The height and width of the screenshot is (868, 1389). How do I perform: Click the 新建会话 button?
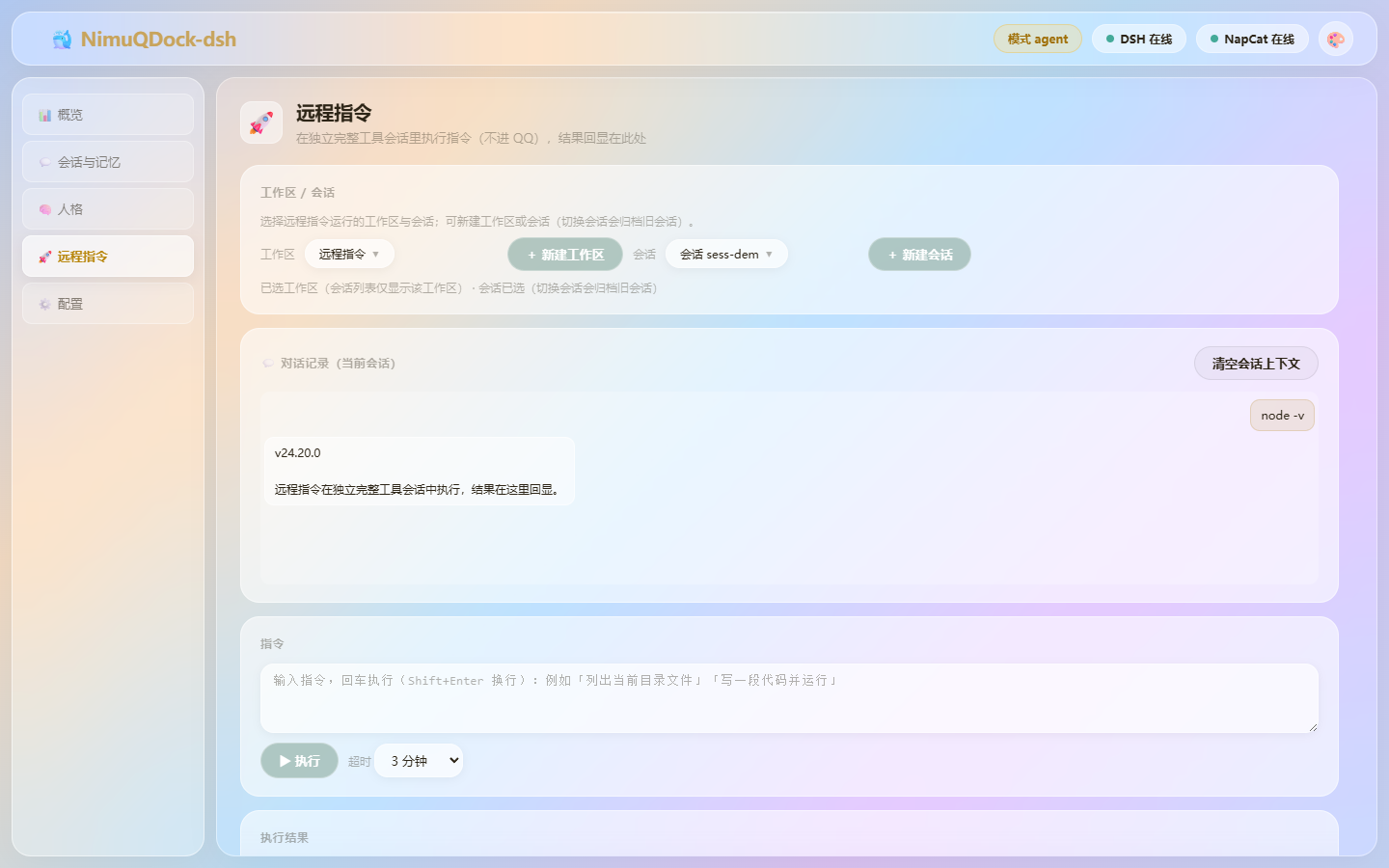pos(920,255)
